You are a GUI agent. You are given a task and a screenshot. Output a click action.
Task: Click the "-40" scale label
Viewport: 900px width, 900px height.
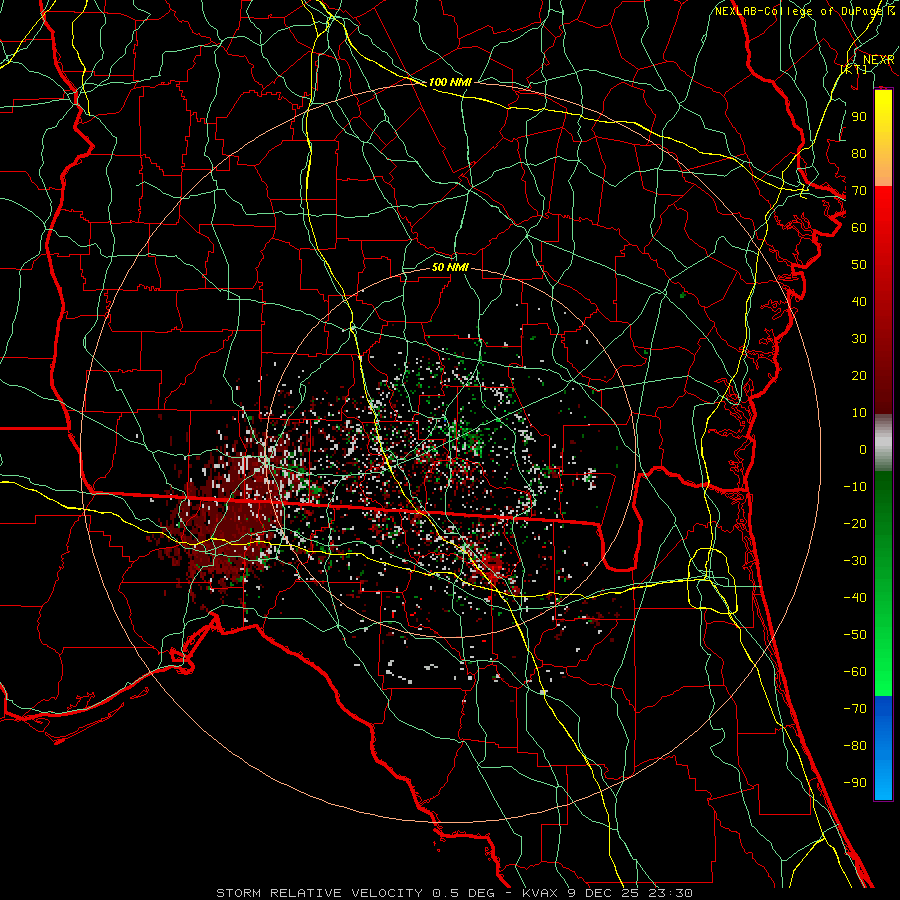pyautogui.click(x=855, y=598)
